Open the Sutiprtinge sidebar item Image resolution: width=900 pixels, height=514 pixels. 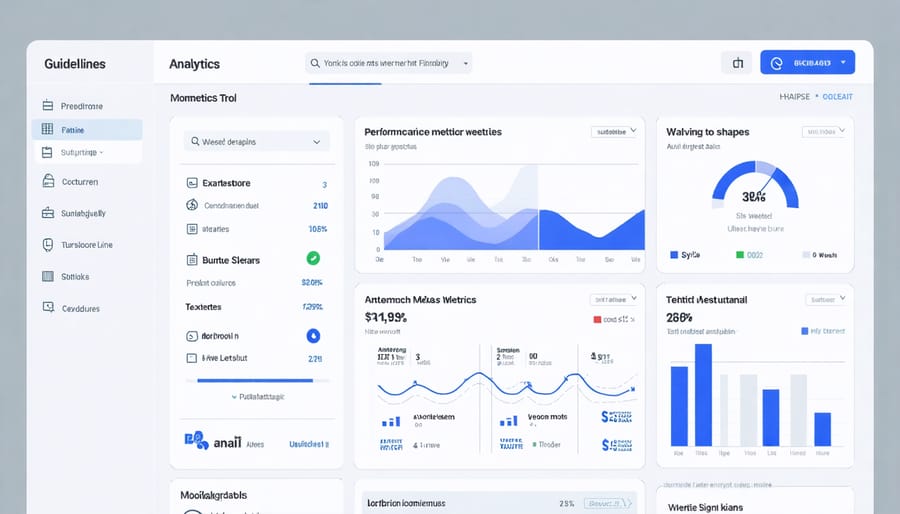point(87,153)
